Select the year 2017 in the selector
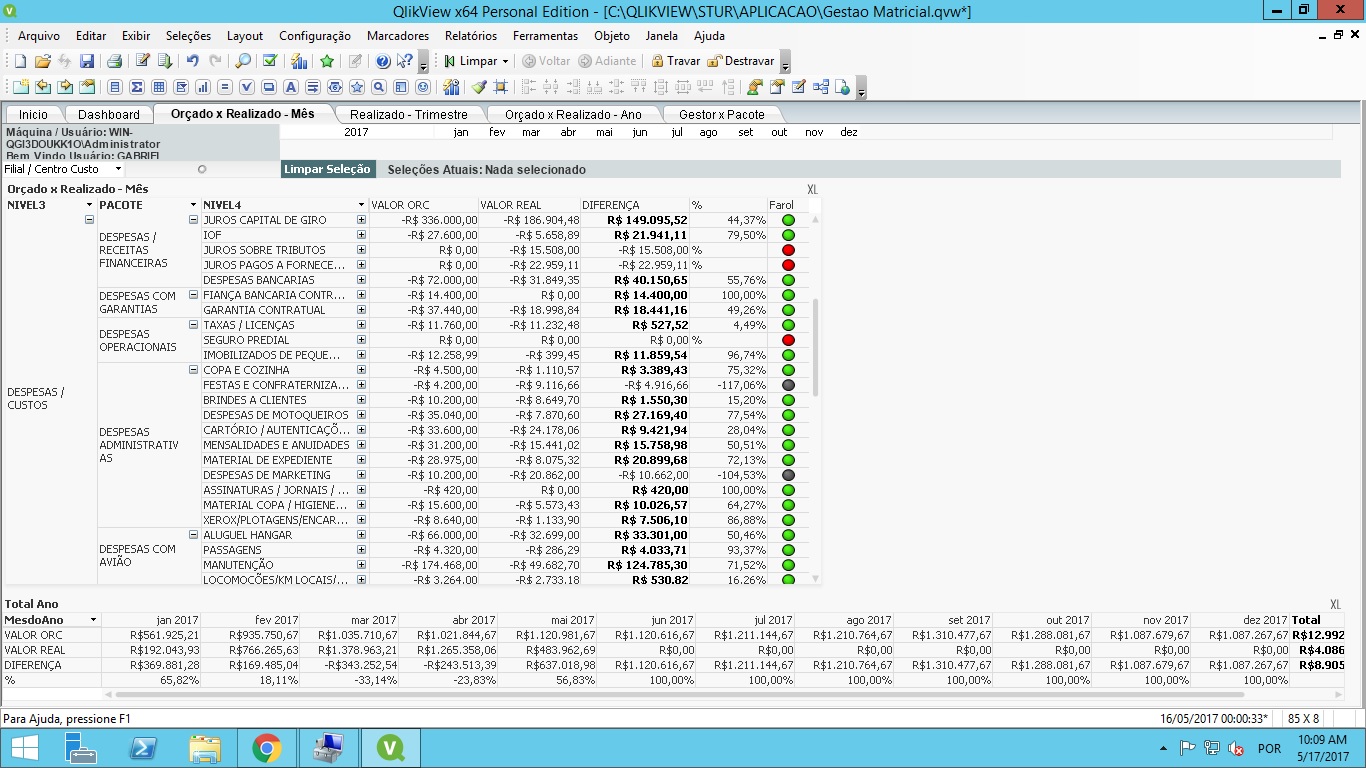Viewport: 1366px width, 768px height. (x=356, y=132)
